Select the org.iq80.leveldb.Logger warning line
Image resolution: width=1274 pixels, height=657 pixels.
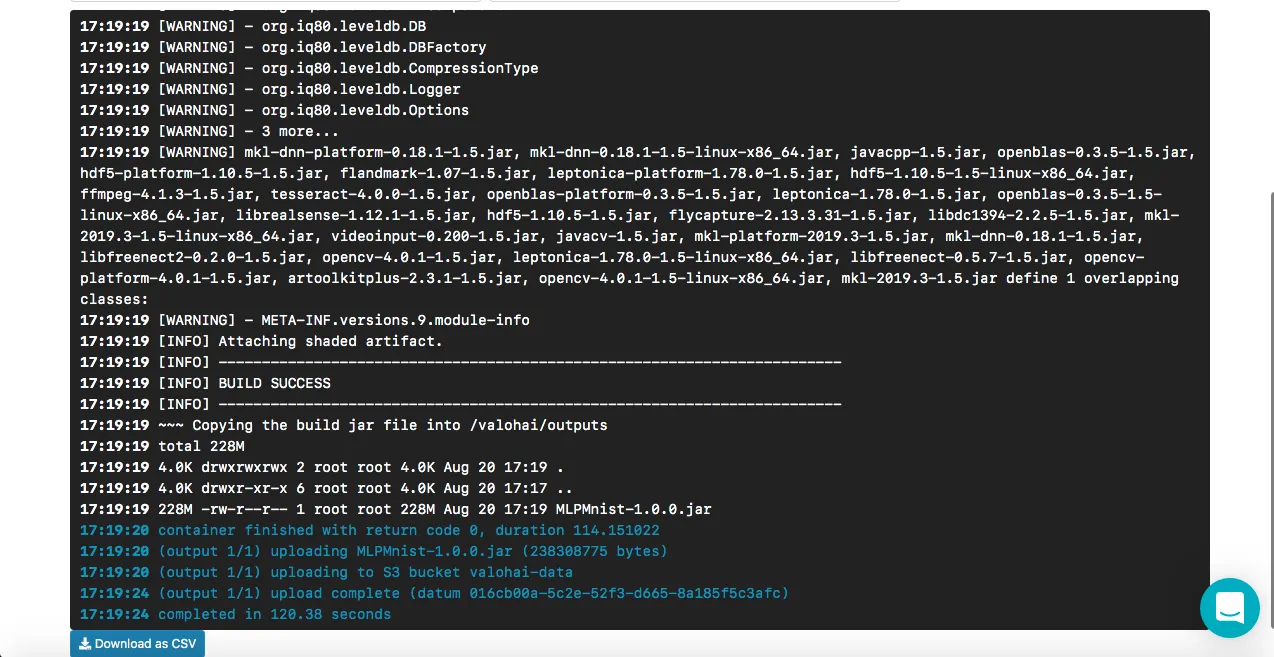point(270,89)
